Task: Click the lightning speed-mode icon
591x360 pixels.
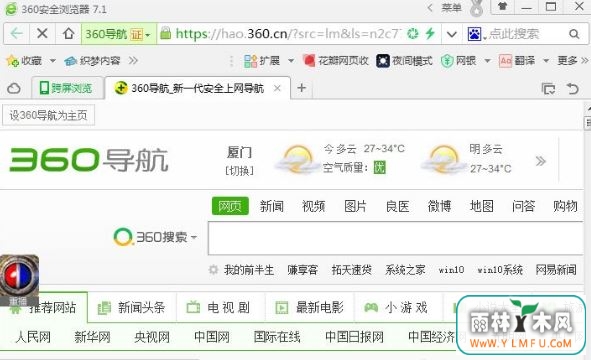Action: 430,34
